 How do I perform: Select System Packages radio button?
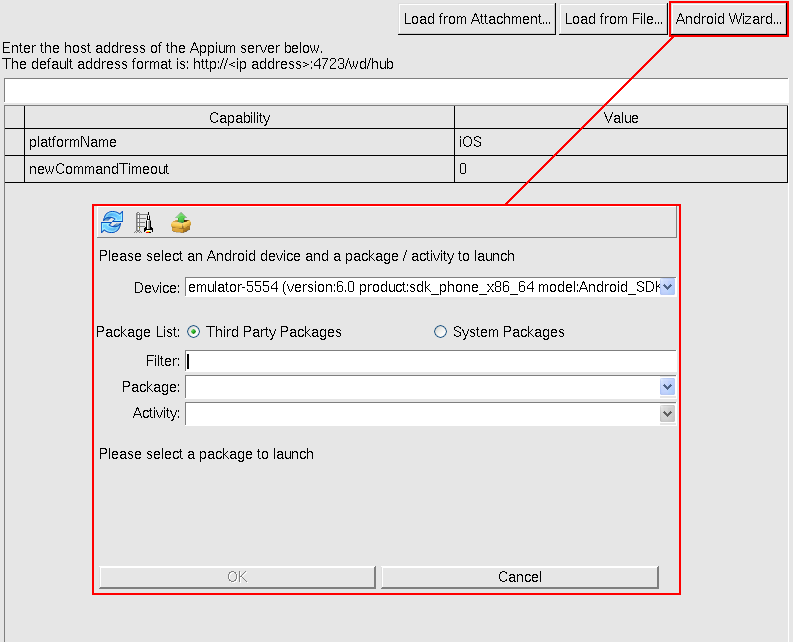pos(440,332)
